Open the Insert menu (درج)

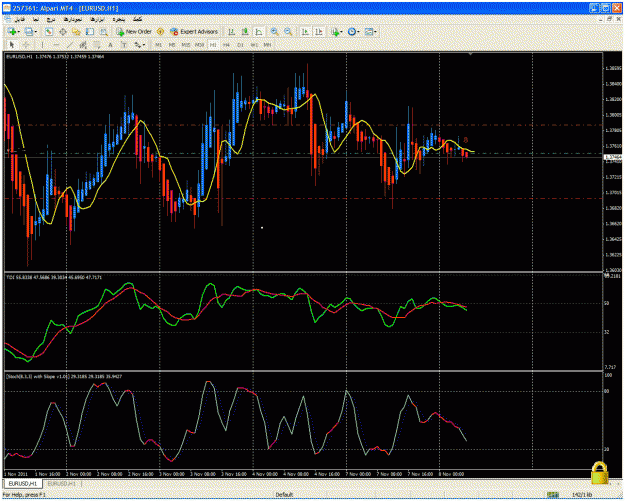point(51,19)
